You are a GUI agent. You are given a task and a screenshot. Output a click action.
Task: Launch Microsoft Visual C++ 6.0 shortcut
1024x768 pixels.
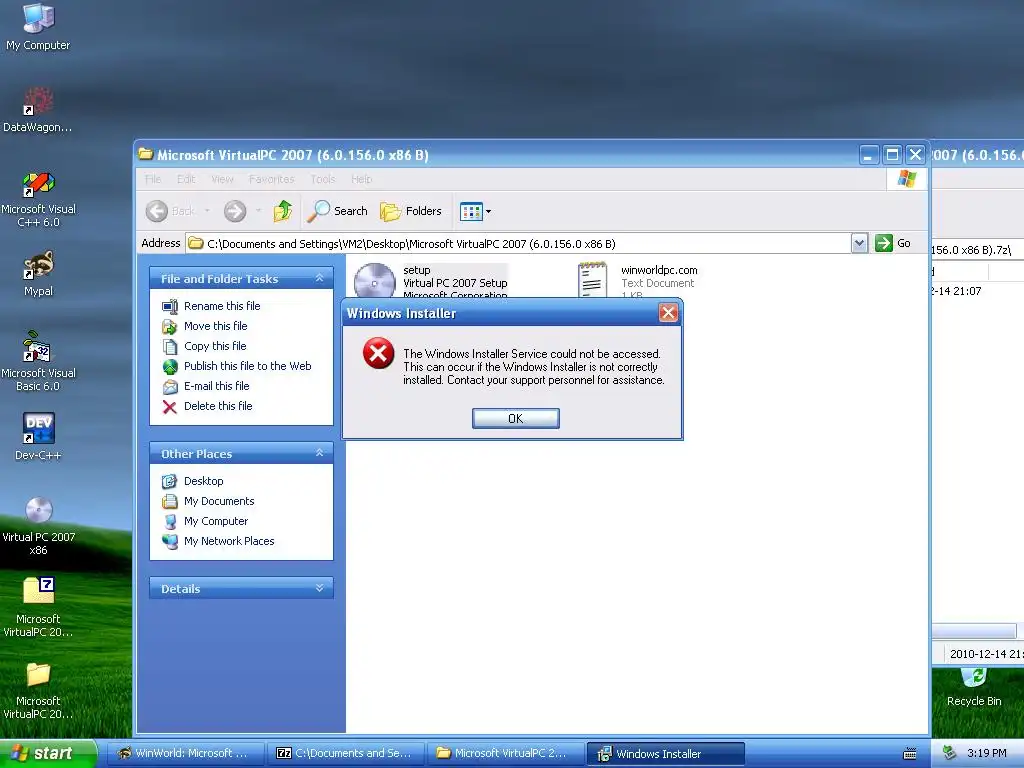pos(38,199)
